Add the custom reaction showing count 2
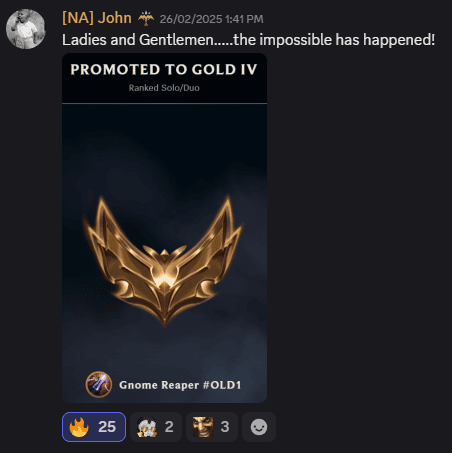Screen dimensions: 452x453 tap(156, 427)
